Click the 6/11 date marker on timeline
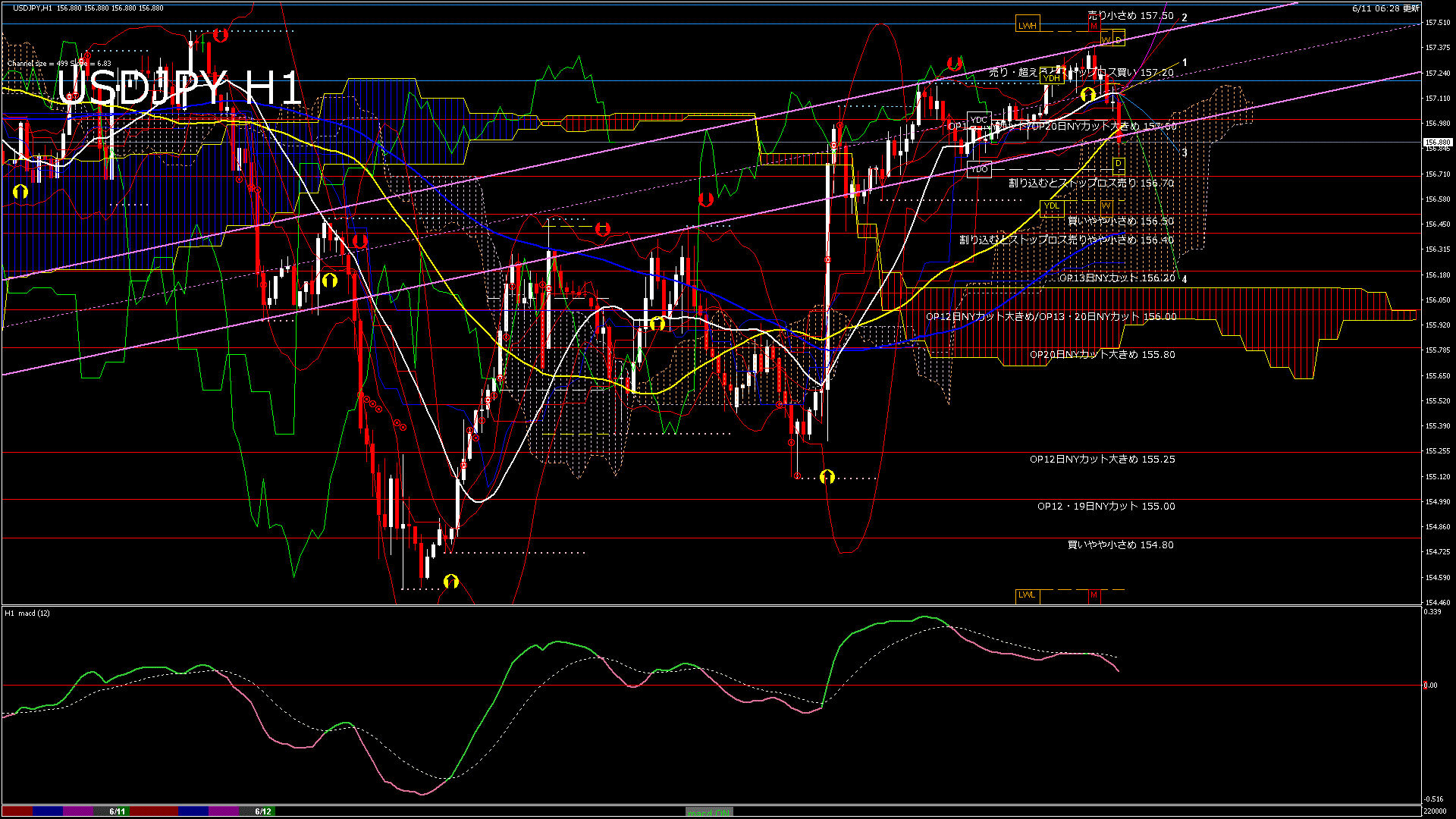 tap(118, 811)
